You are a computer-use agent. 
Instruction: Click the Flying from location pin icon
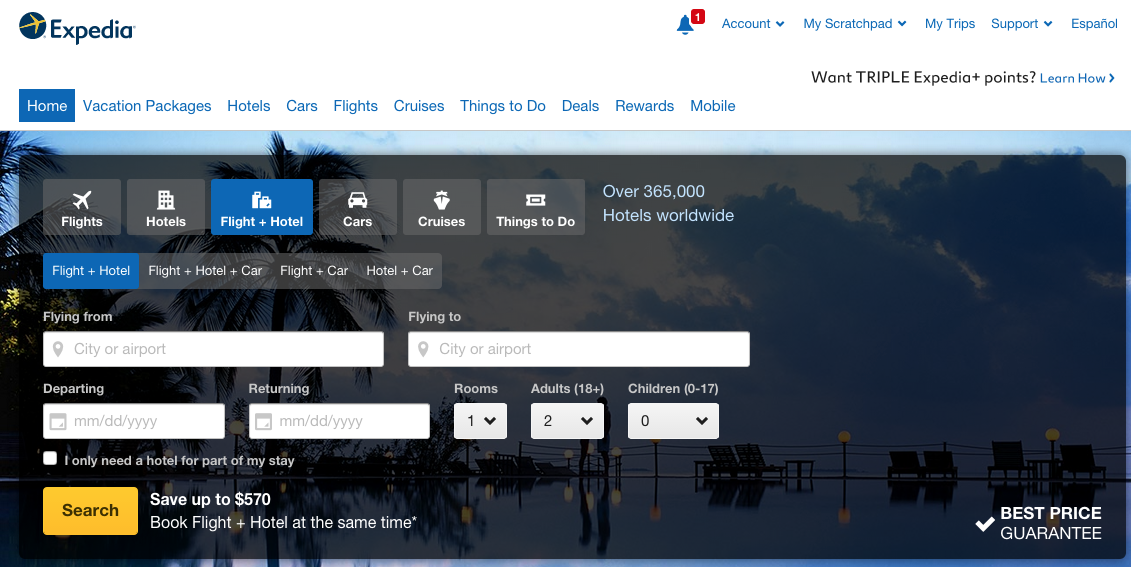click(x=58, y=349)
